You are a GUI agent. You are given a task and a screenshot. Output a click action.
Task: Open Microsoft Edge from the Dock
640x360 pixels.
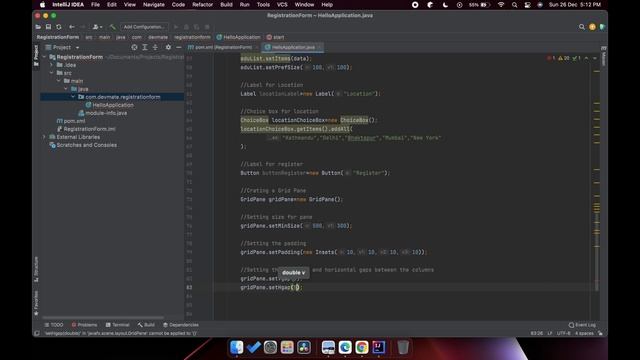point(345,347)
